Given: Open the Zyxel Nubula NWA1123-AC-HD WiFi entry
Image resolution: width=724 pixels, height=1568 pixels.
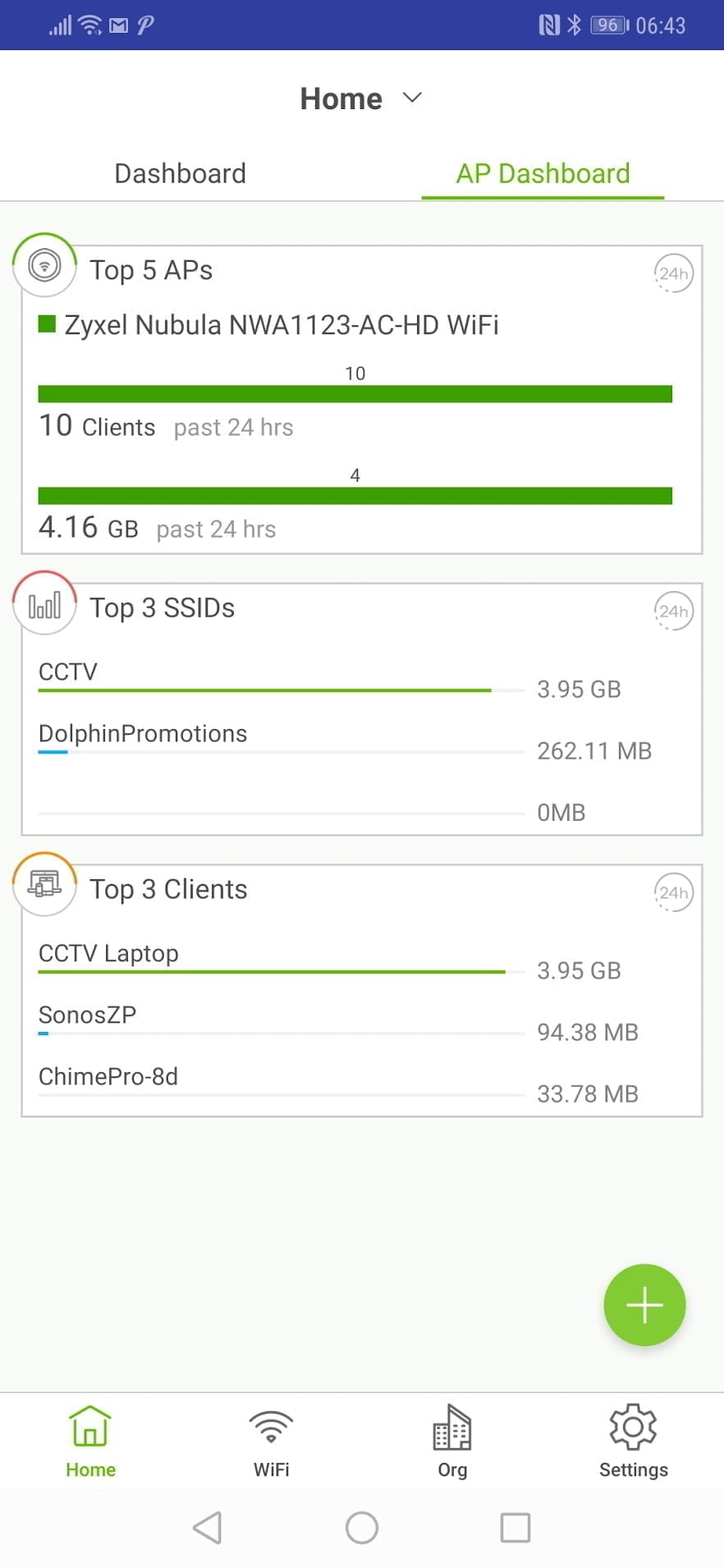Looking at the screenshot, I should click(x=281, y=325).
